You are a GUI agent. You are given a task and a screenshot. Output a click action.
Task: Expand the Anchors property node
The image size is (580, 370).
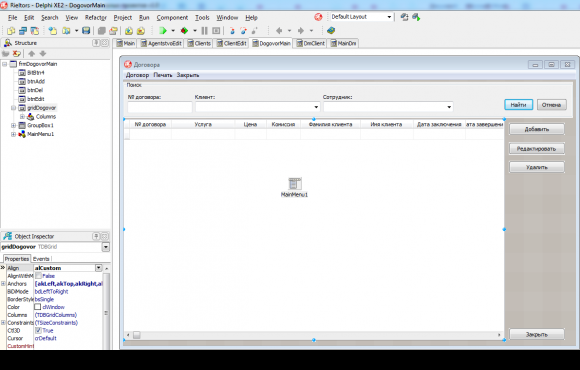point(3,284)
